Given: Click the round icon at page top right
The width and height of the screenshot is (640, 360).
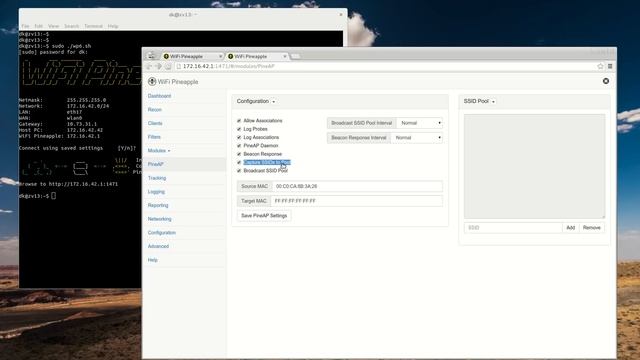Looking at the screenshot, I should coord(606,81).
